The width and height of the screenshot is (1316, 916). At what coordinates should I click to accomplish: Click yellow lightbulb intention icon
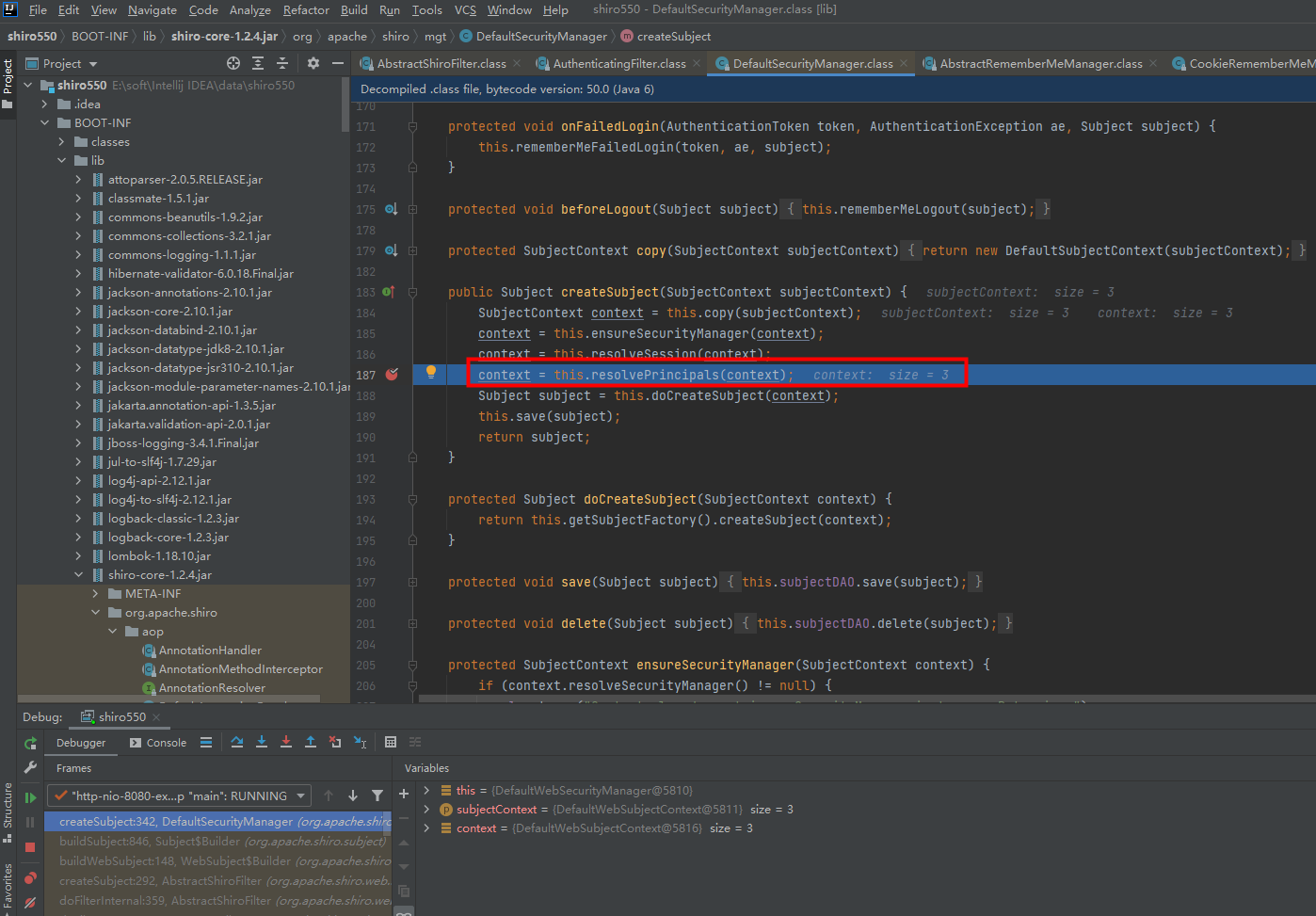click(x=431, y=372)
